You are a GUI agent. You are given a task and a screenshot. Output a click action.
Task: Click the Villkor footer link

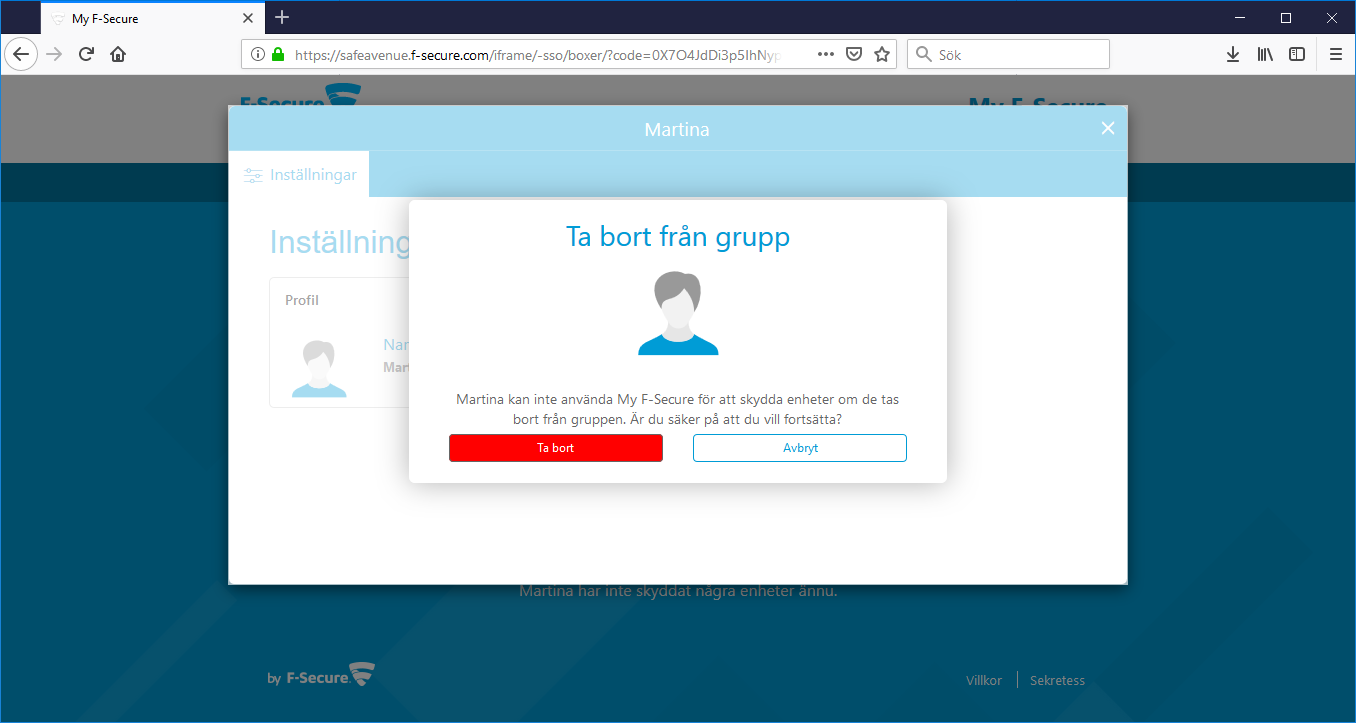click(x=984, y=680)
